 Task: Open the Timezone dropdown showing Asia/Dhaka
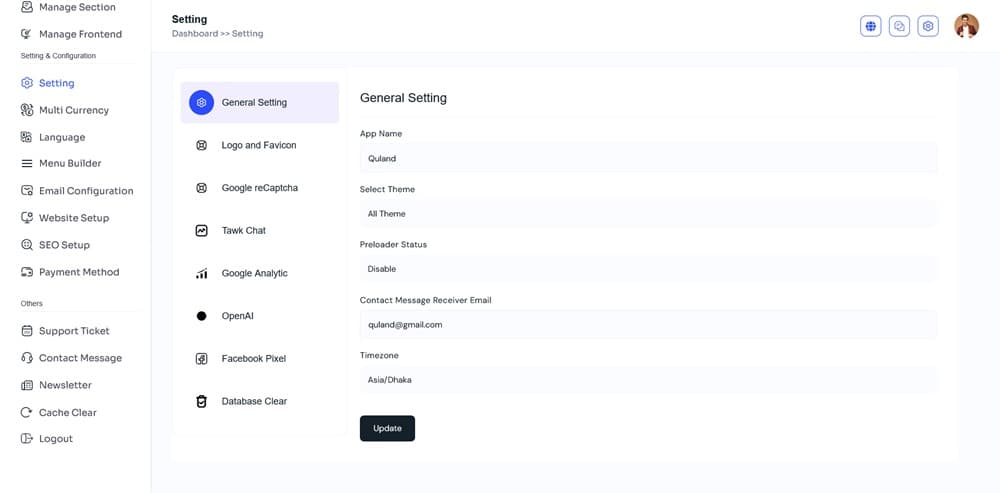647,380
